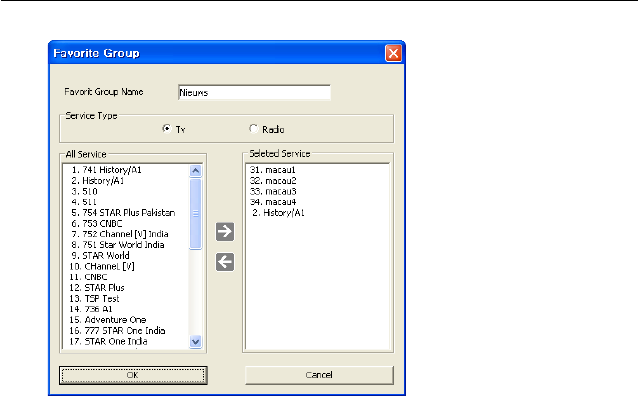Select 9. STAR World in list
The image size is (638, 396).
click(100, 256)
